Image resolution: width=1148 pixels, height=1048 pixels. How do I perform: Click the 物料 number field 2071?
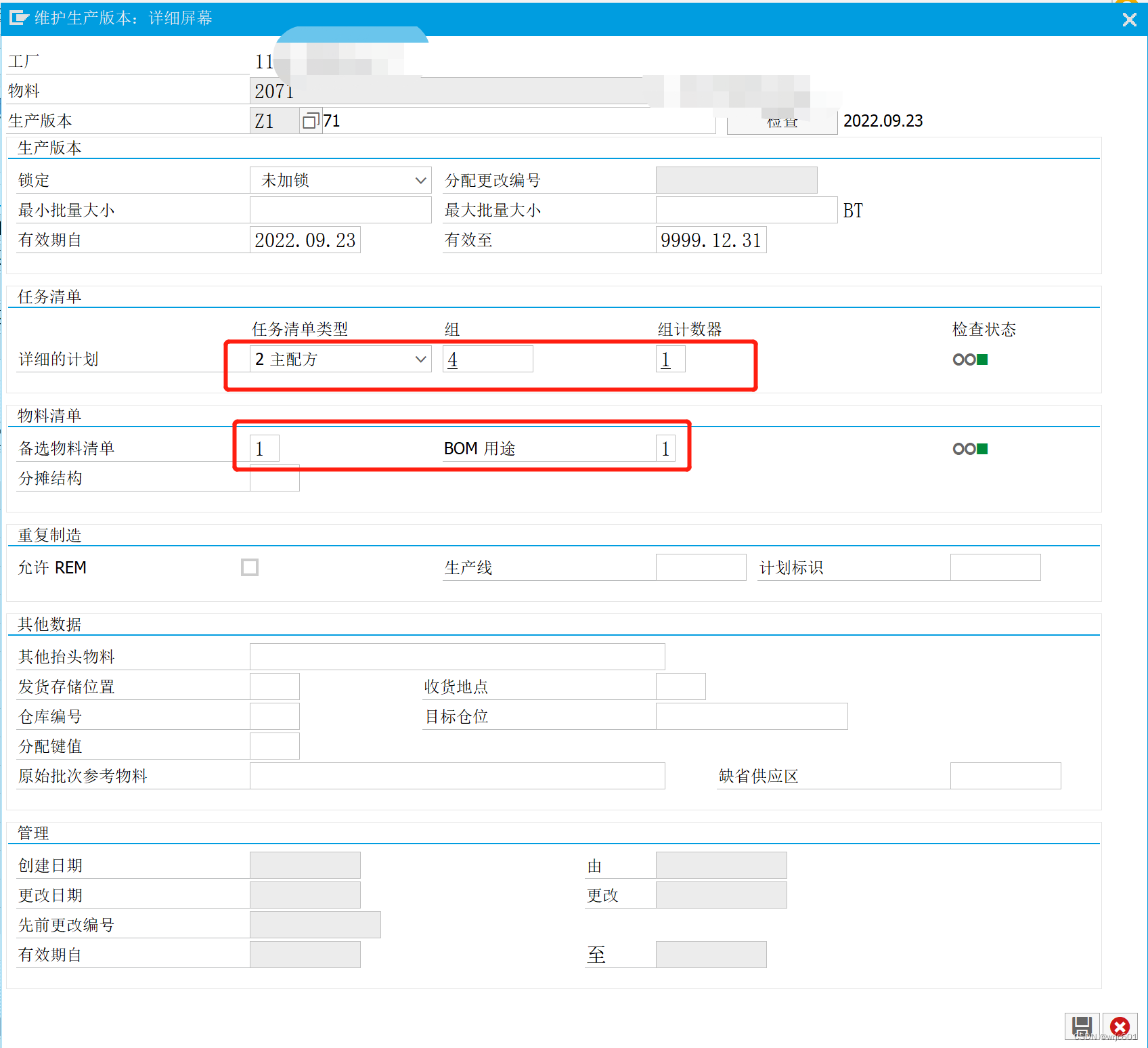click(x=449, y=91)
